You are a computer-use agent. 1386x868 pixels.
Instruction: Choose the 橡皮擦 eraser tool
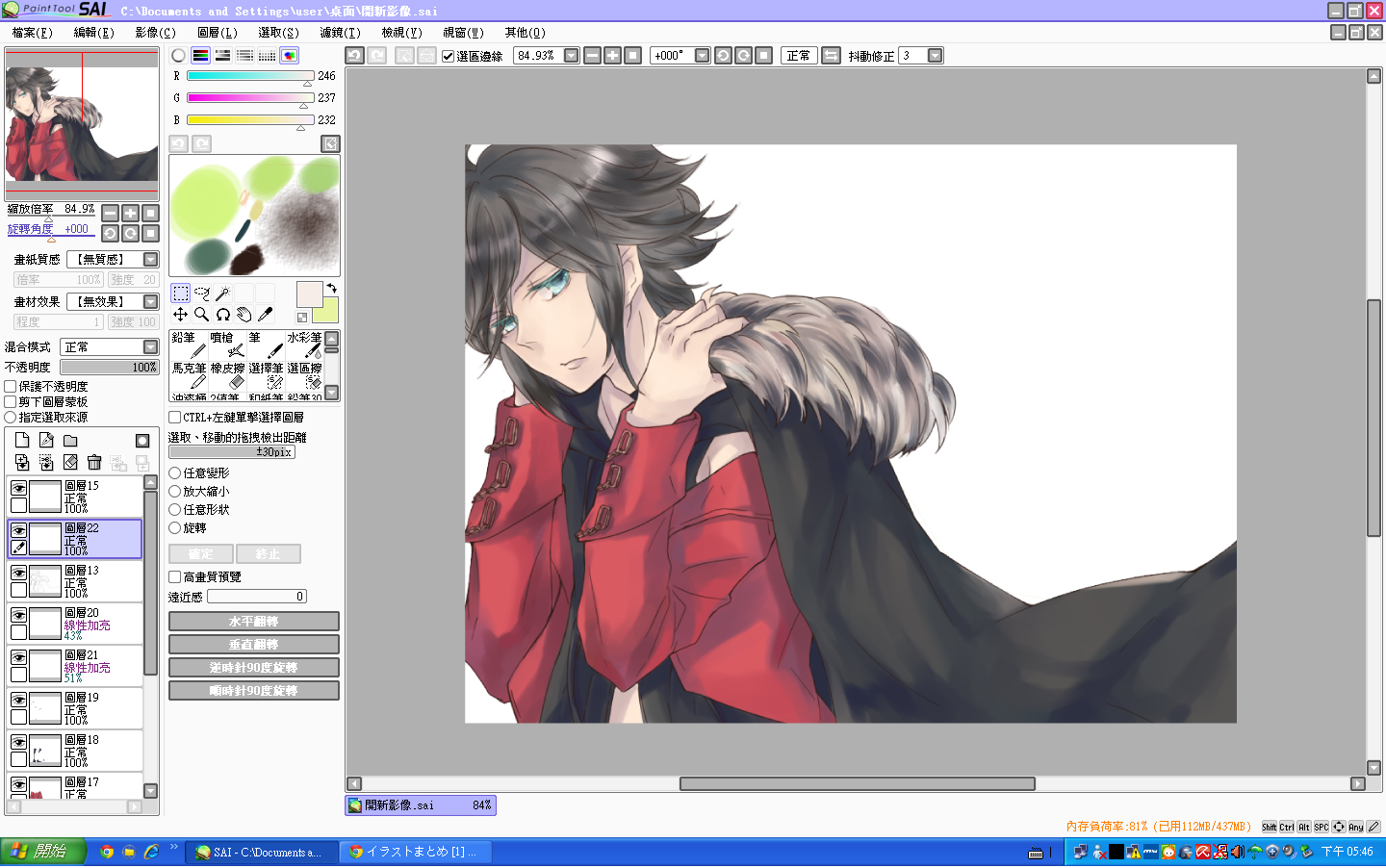[x=227, y=376]
